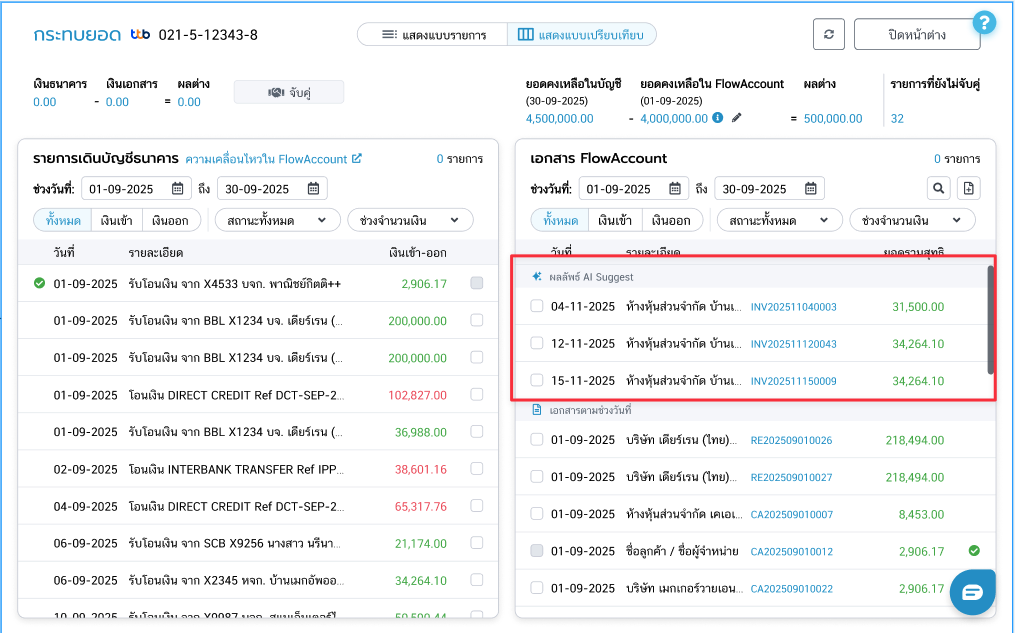
Task: Click the info icon next to 4,000,000.00
Action: click(717, 118)
